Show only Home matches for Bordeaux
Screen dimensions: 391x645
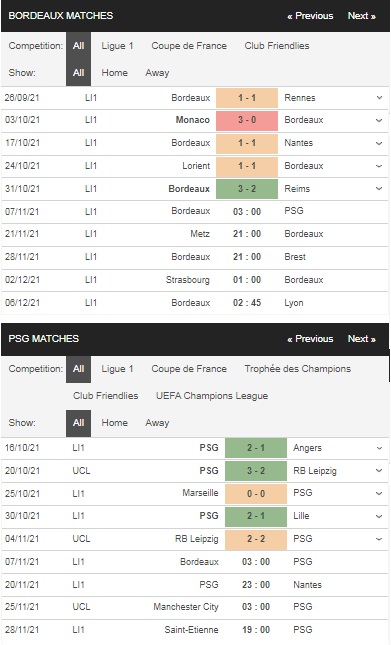(x=114, y=73)
